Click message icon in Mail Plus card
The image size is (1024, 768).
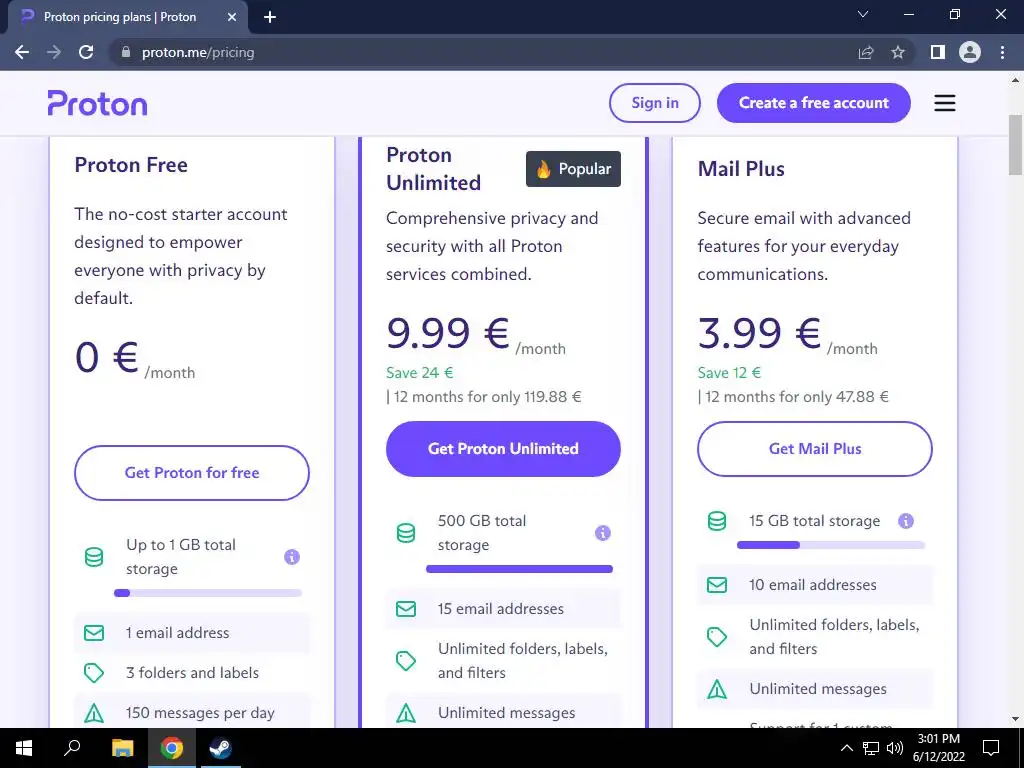717,689
